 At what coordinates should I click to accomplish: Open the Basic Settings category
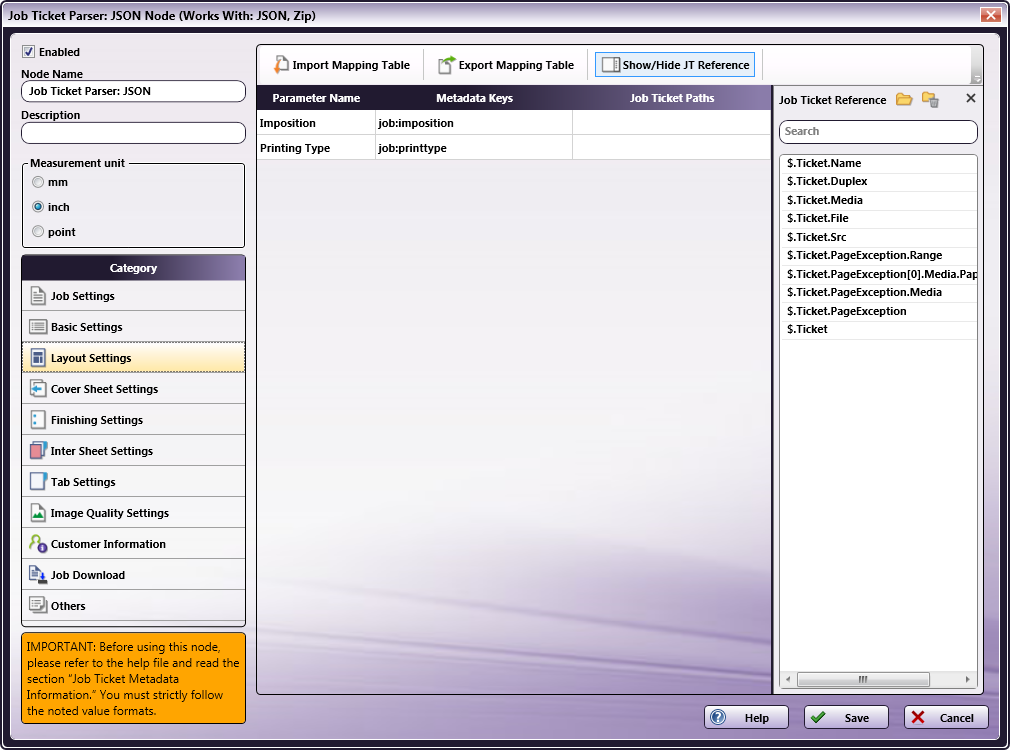pos(133,327)
